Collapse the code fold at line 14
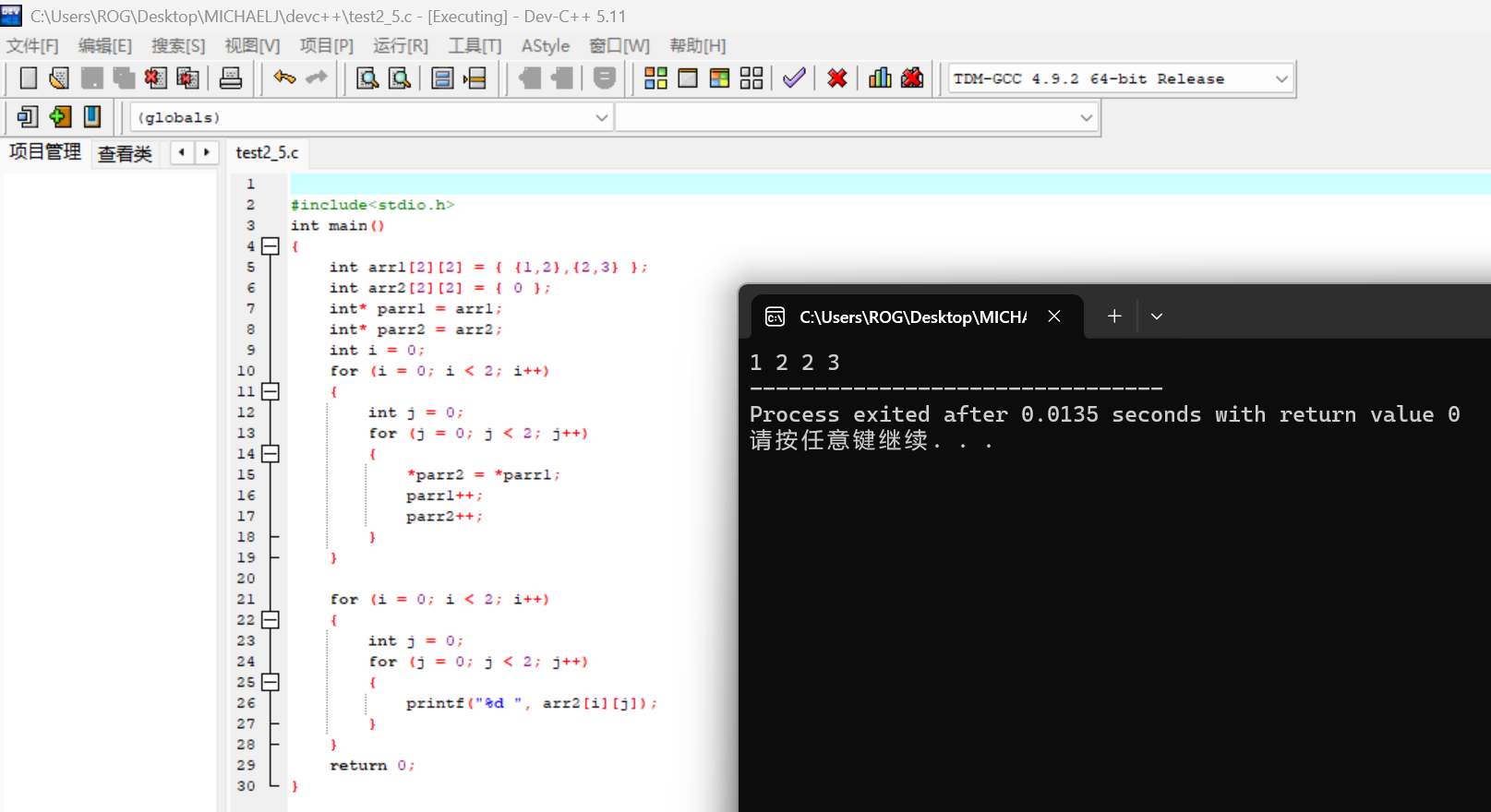Image resolution: width=1491 pixels, height=812 pixels. (271, 454)
